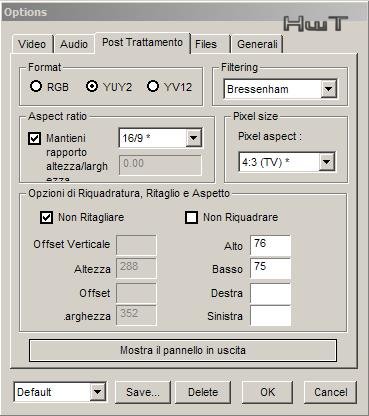The width and height of the screenshot is (369, 416).
Task: Open the Default preset dropdown
Action: [60, 392]
